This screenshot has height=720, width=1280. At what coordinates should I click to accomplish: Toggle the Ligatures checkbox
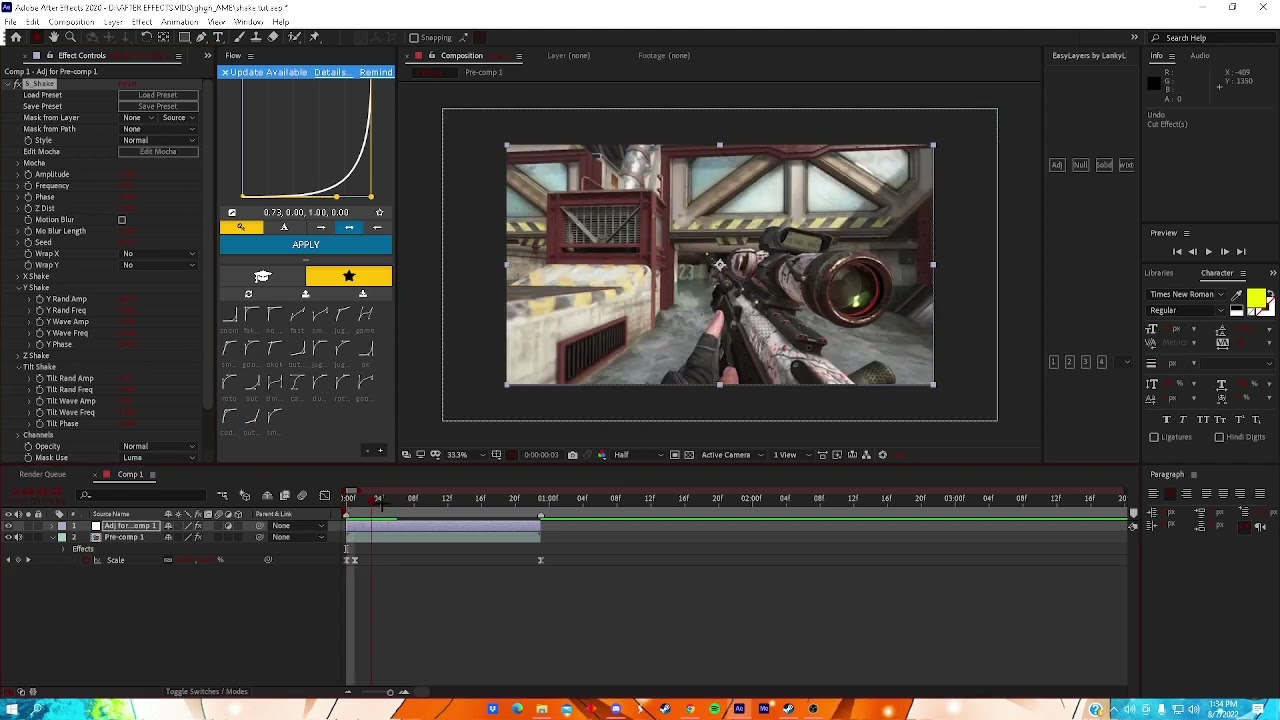[x=1154, y=437]
